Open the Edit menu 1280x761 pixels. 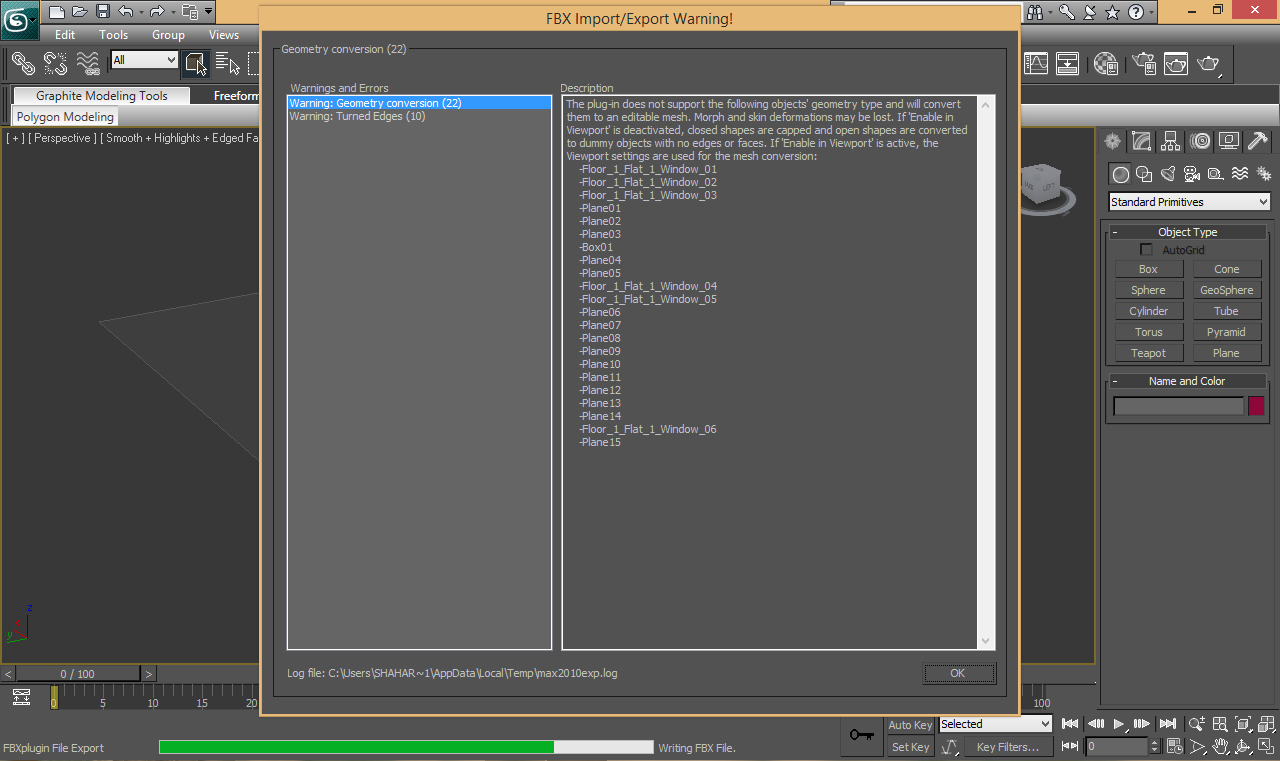tap(65, 35)
